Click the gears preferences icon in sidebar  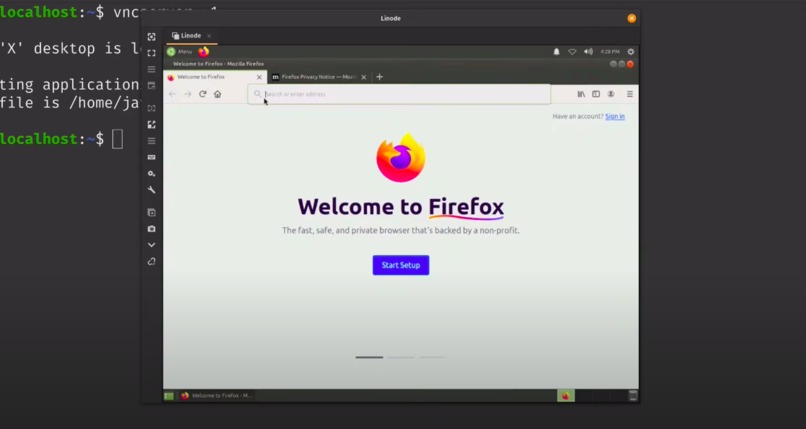pyautogui.click(x=152, y=174)
